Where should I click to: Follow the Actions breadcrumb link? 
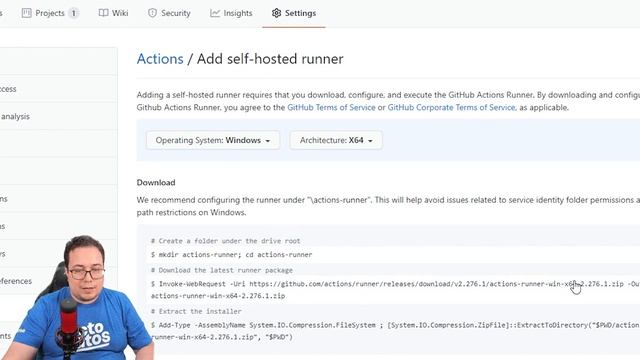[x=160, y=59]
